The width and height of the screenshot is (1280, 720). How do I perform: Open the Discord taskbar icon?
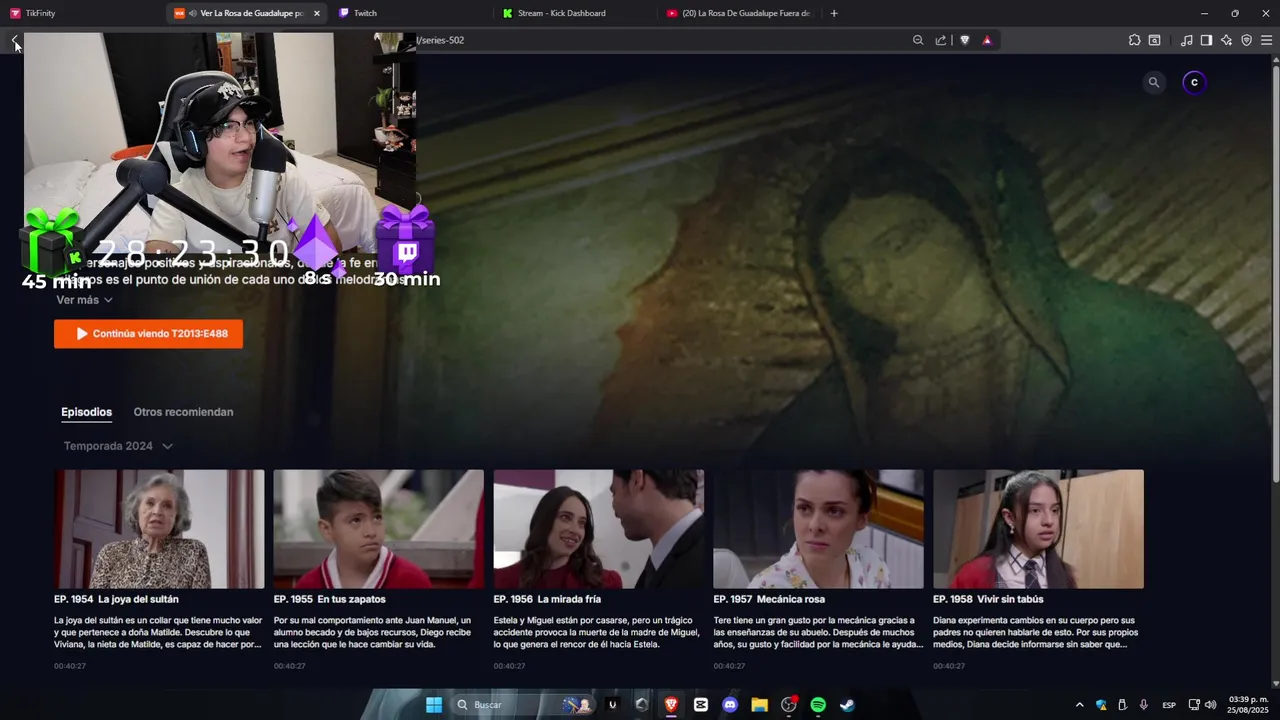click(x=730, y=705)
